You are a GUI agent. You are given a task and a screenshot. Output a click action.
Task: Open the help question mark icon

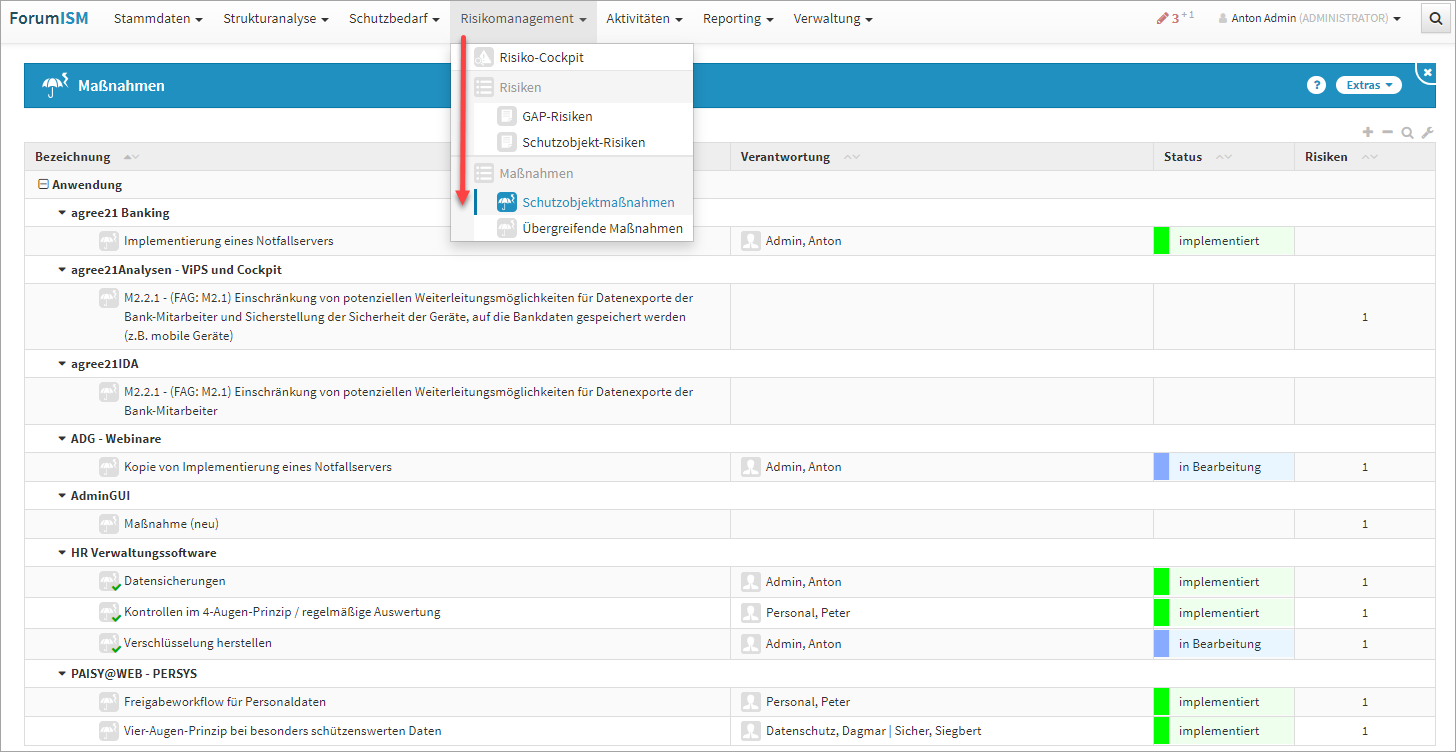[1316, 86]
